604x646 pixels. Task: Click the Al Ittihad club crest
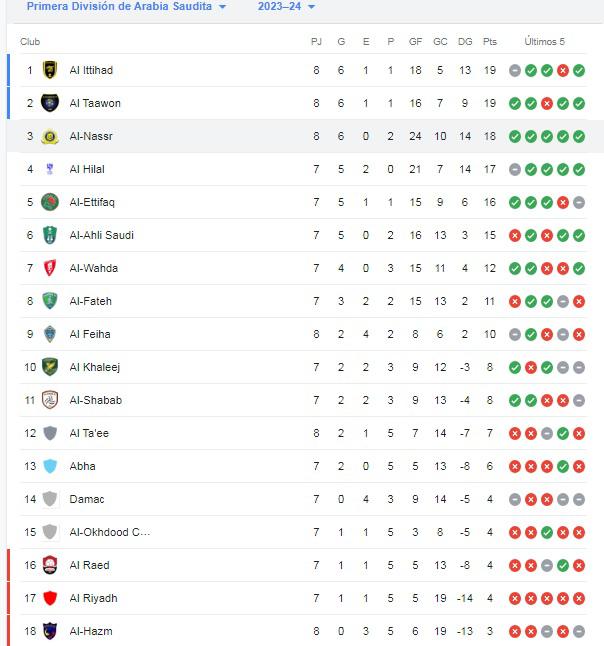50,70
